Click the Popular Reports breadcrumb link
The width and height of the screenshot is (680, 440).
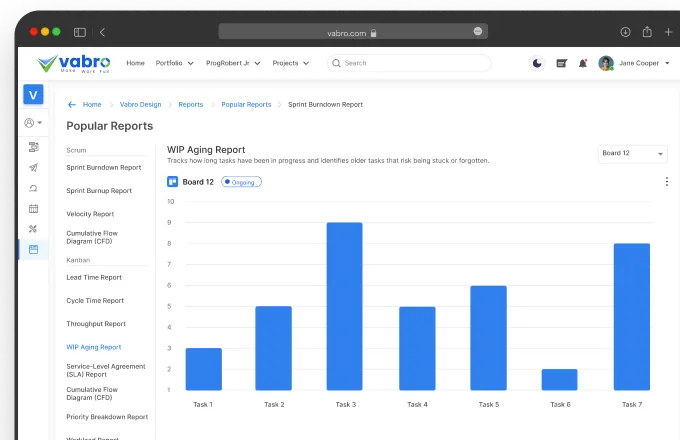[x=246, y=104]
